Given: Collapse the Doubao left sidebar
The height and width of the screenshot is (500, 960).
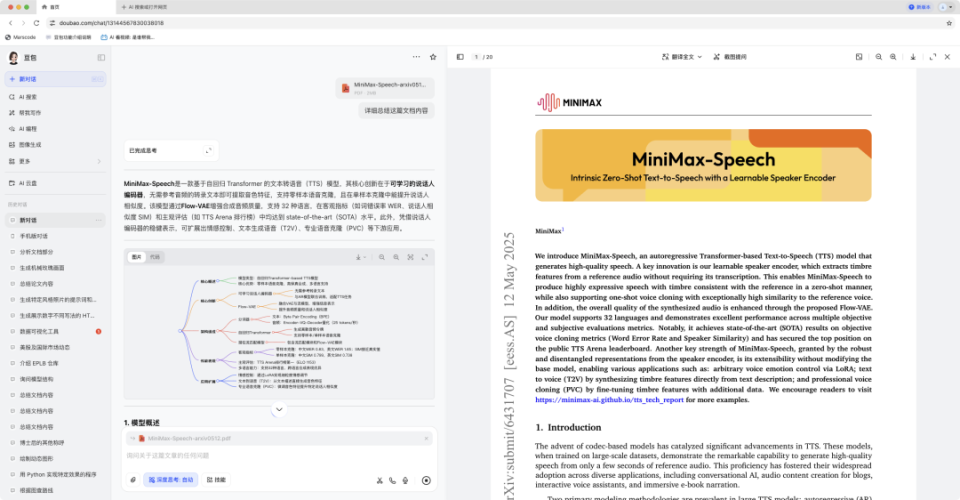Looking at the screenshot, I should click(x=101, y=58).
